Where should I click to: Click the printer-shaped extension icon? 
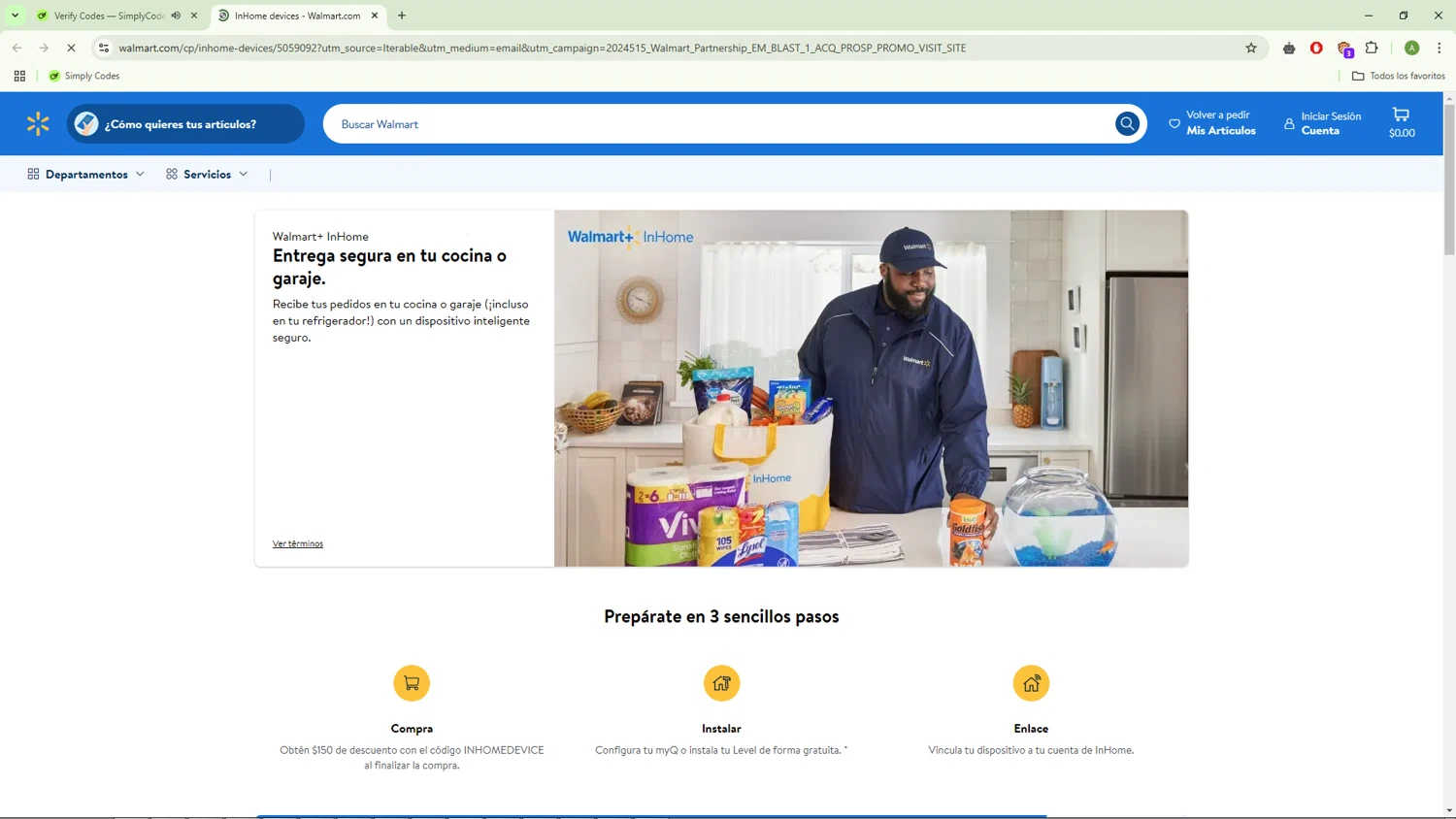[x=1289, y=48]
